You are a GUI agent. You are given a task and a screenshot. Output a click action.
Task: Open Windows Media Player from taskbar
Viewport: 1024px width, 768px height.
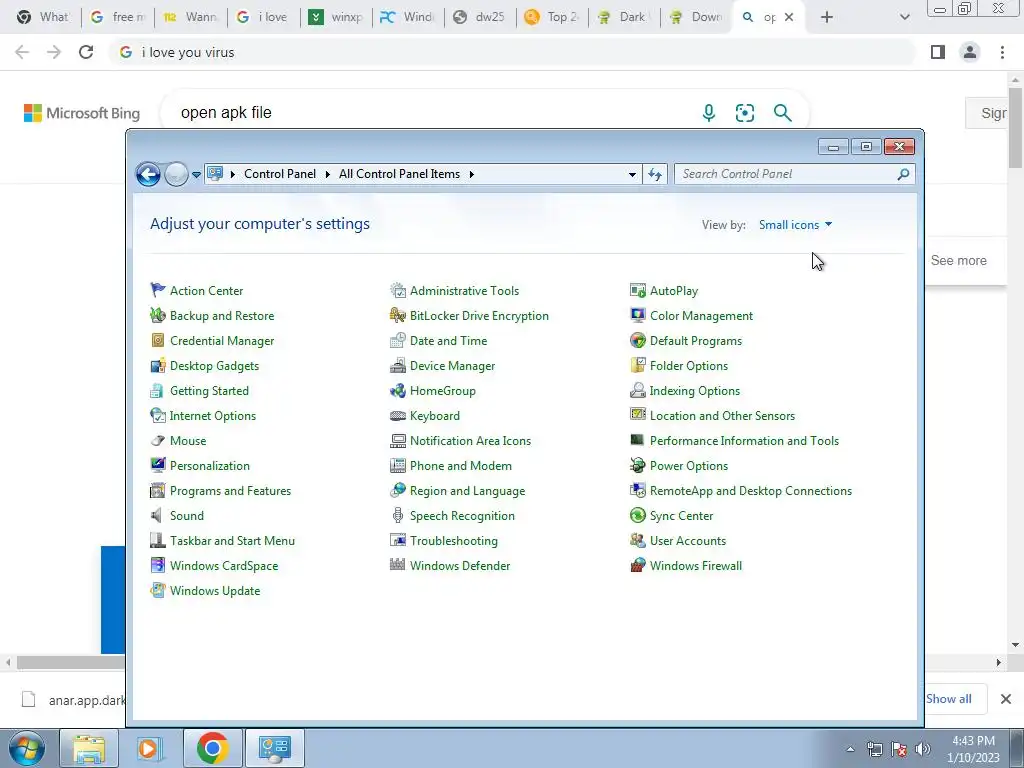148,749
